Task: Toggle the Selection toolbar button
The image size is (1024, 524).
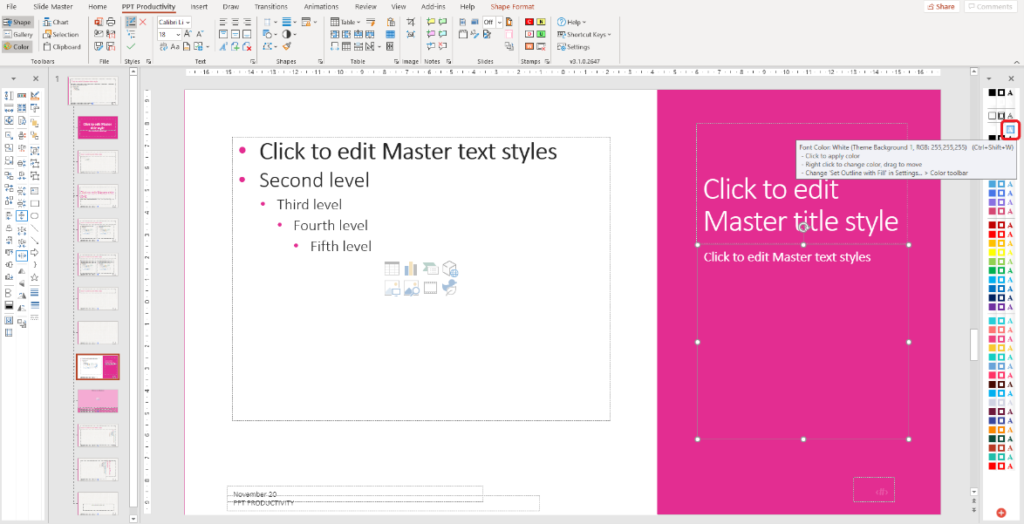Action: (61, 34)
